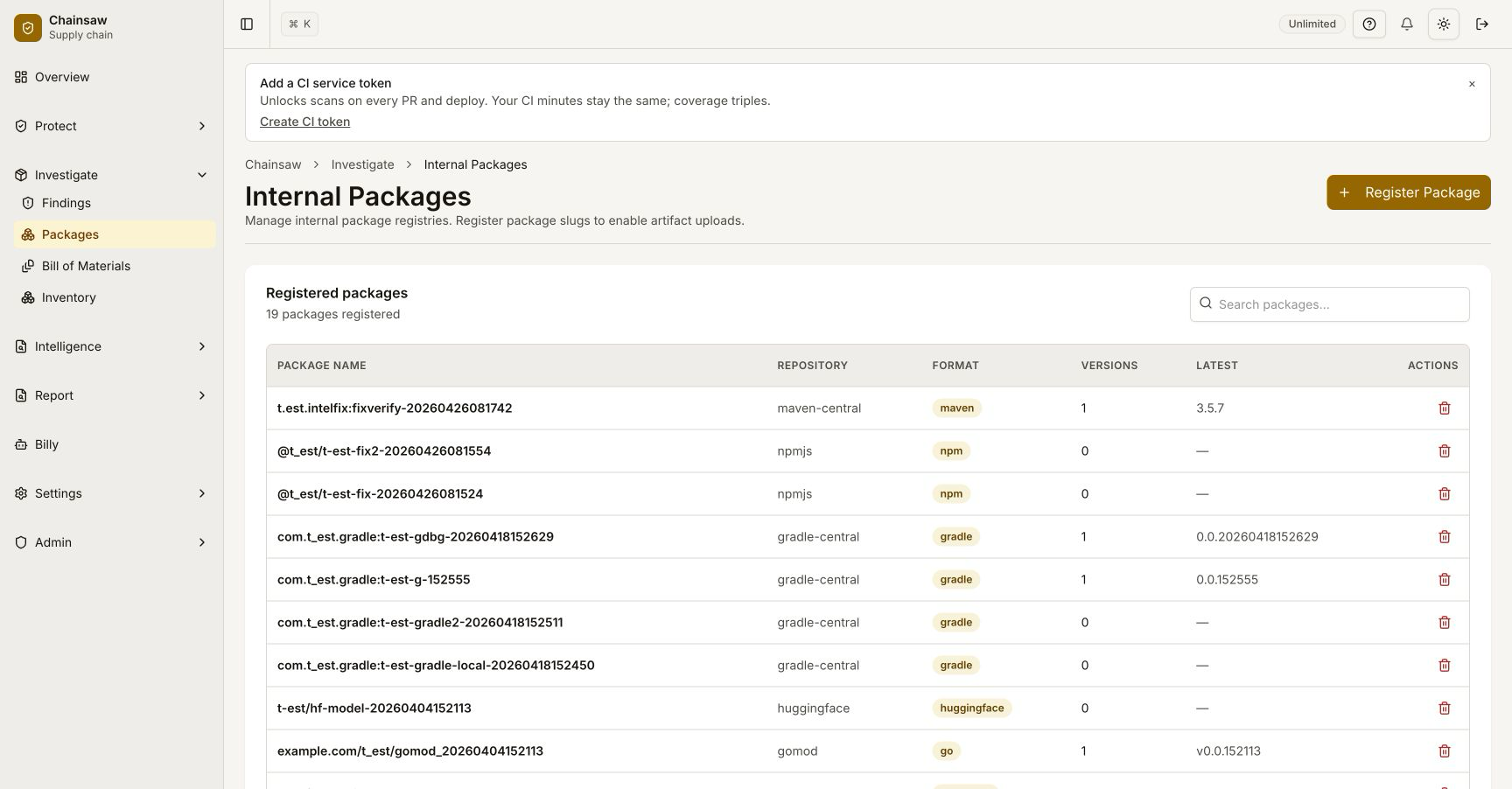Screen dimensions: 1512x789
Task: Delete the t-est-gradle-local-20260418152450 package
Action: (x=1445, y=666)
